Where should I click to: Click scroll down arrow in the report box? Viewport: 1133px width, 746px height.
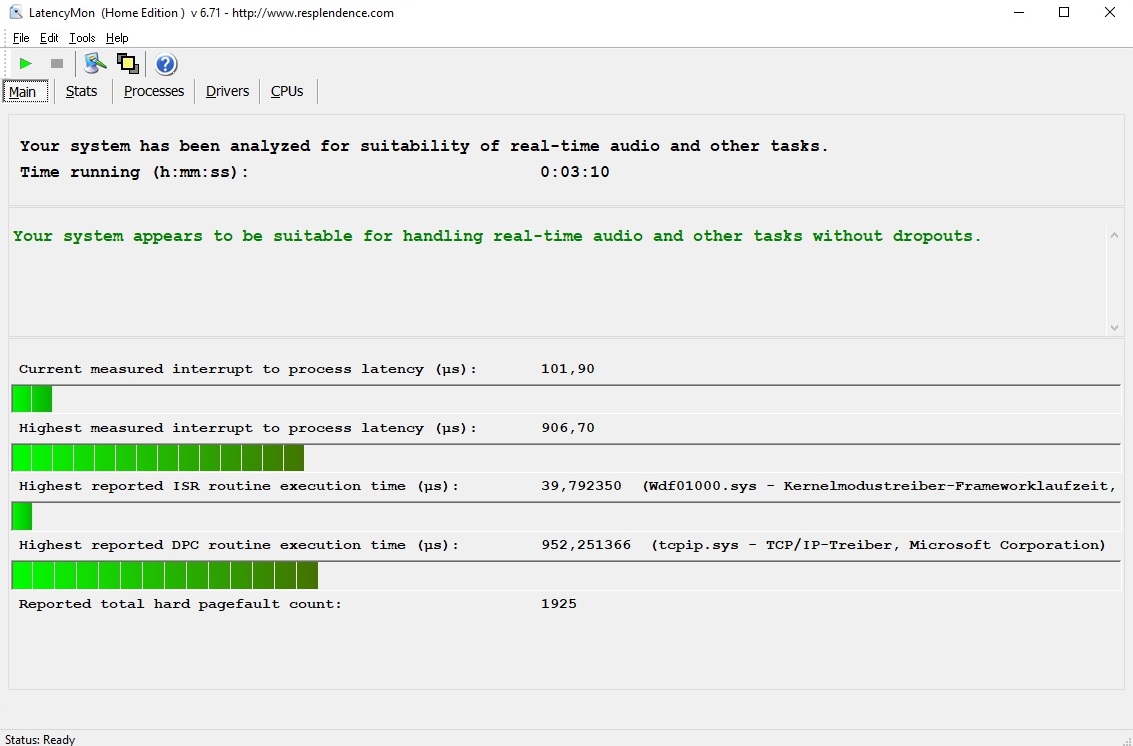1114,327
